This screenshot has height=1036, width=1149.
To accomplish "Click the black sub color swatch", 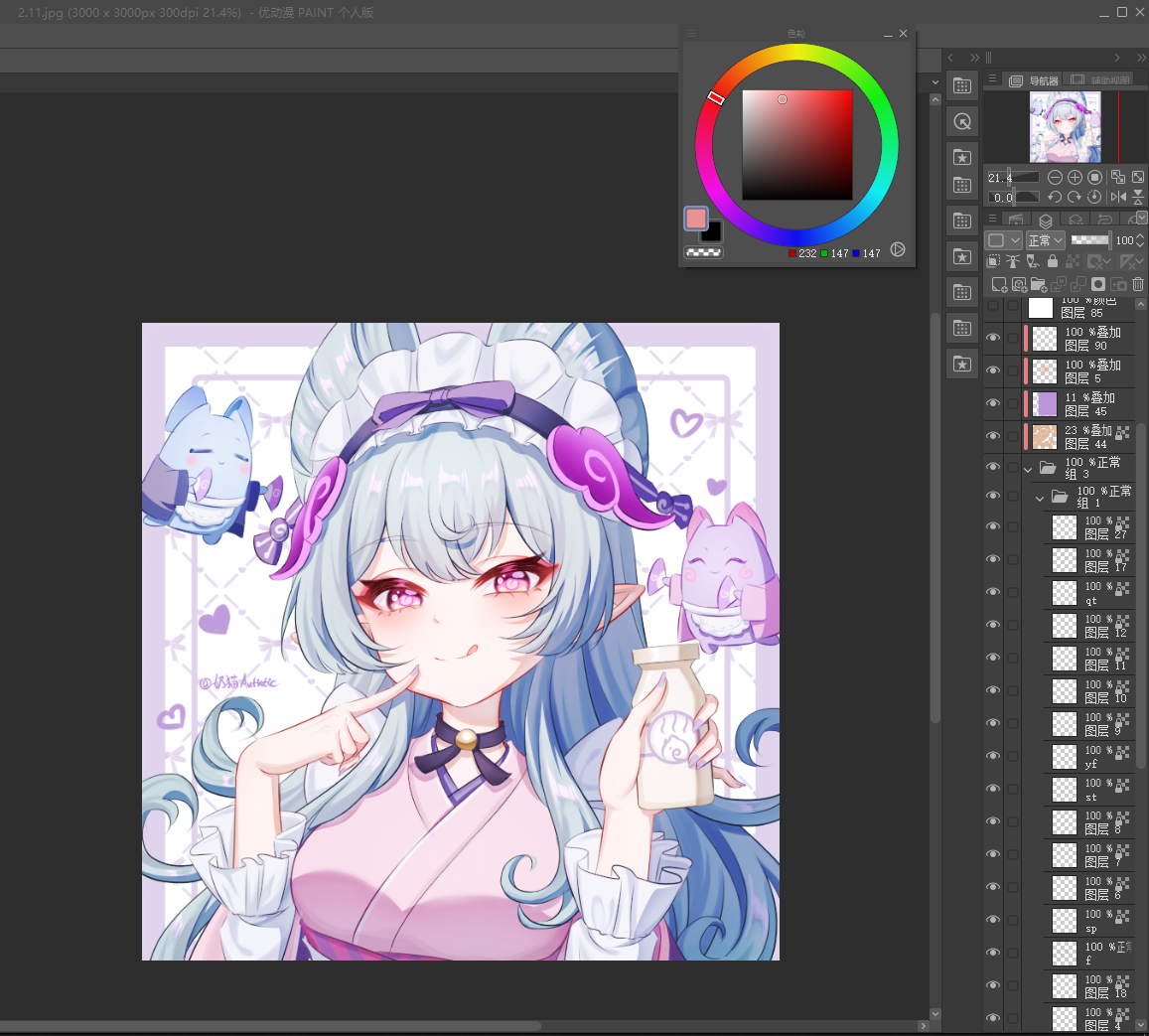I will click(x=711, y=233).
